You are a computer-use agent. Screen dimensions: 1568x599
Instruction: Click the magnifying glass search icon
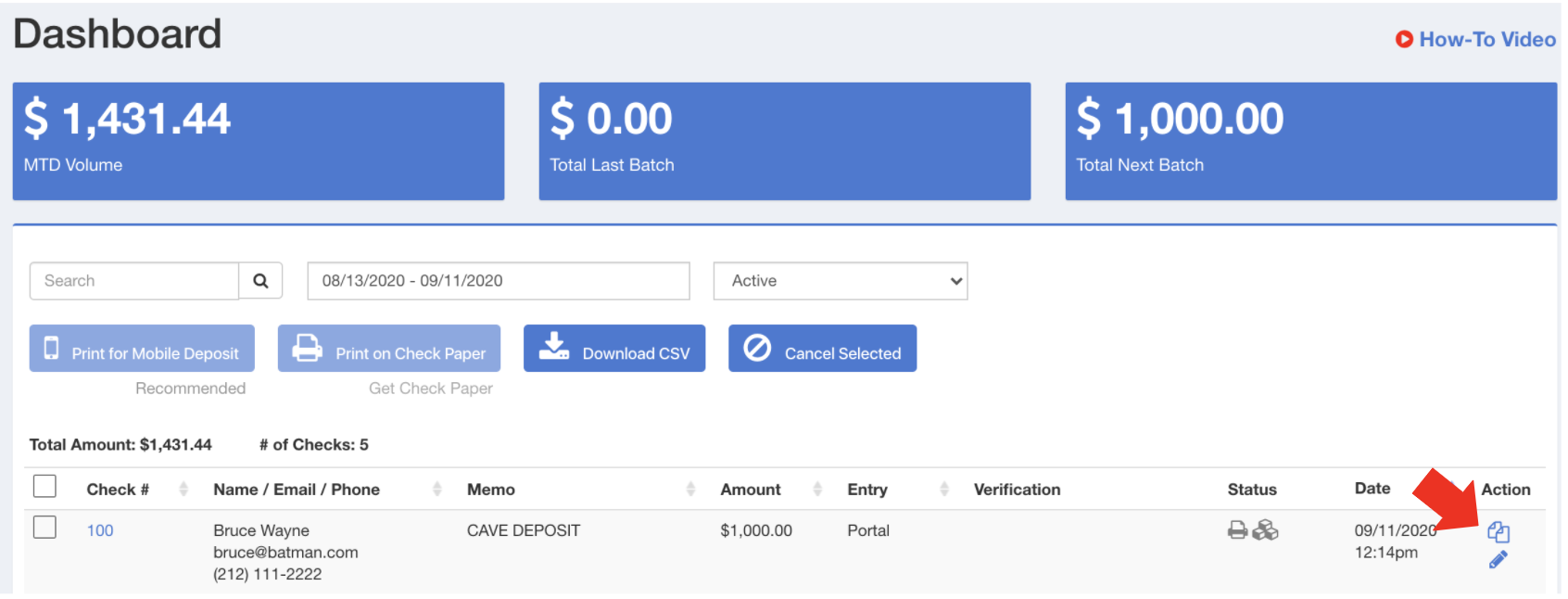pos(260,281)
